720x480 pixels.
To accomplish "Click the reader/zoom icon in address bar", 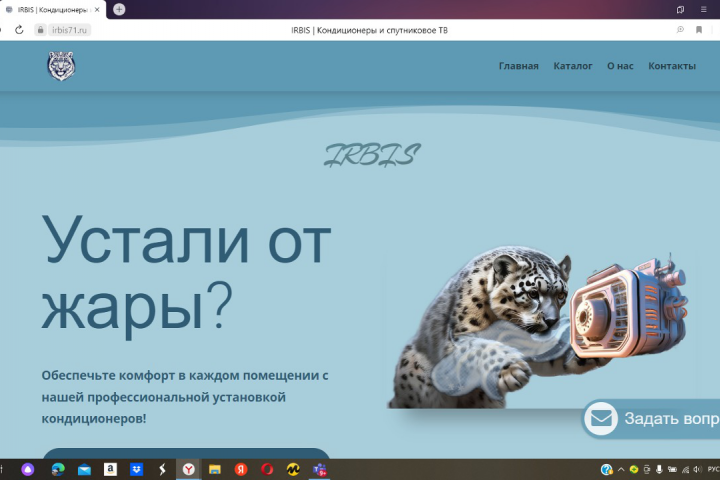I will pos(680,30).
